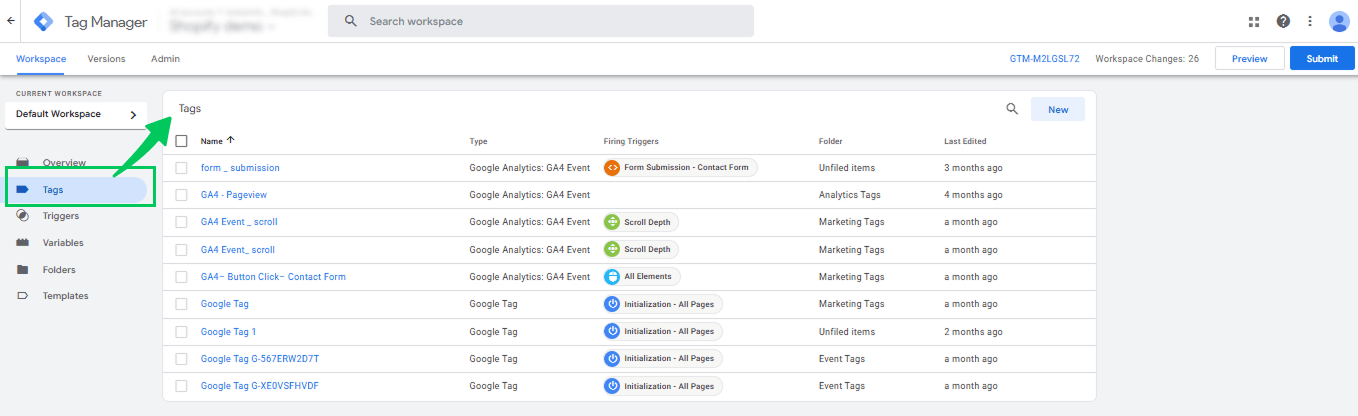Open the three-dot more options menu
Screen dimensions: 1358x416
tap(1310, 21)
